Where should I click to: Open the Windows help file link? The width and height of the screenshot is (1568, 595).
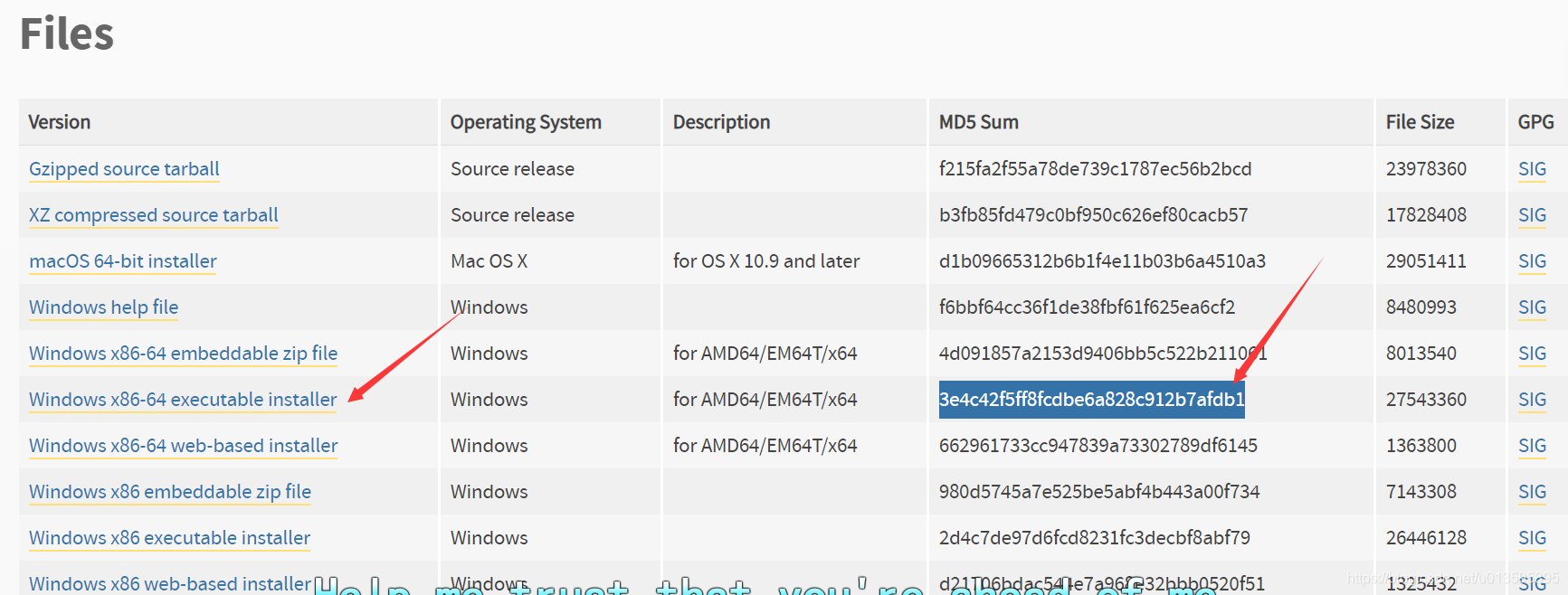[x=104, y=307]
